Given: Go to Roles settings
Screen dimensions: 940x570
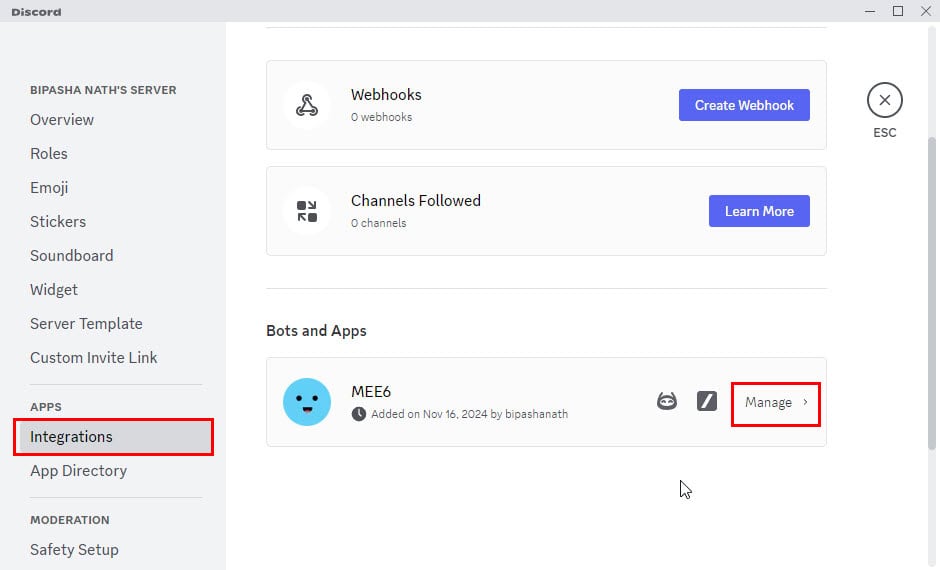Looking at the screenshot, I should click(x=49, y=154).
